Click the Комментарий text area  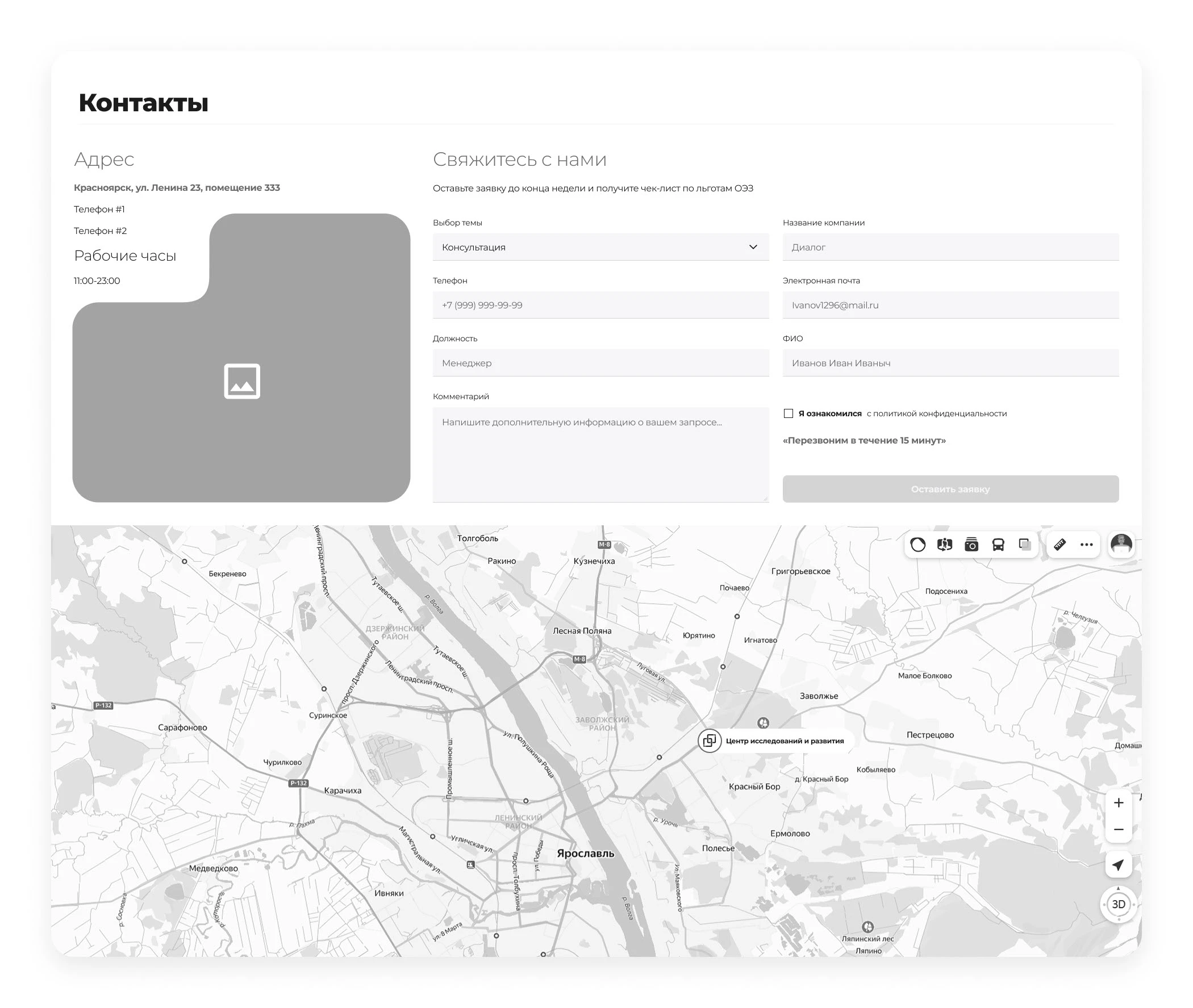(x=600, y=454)
